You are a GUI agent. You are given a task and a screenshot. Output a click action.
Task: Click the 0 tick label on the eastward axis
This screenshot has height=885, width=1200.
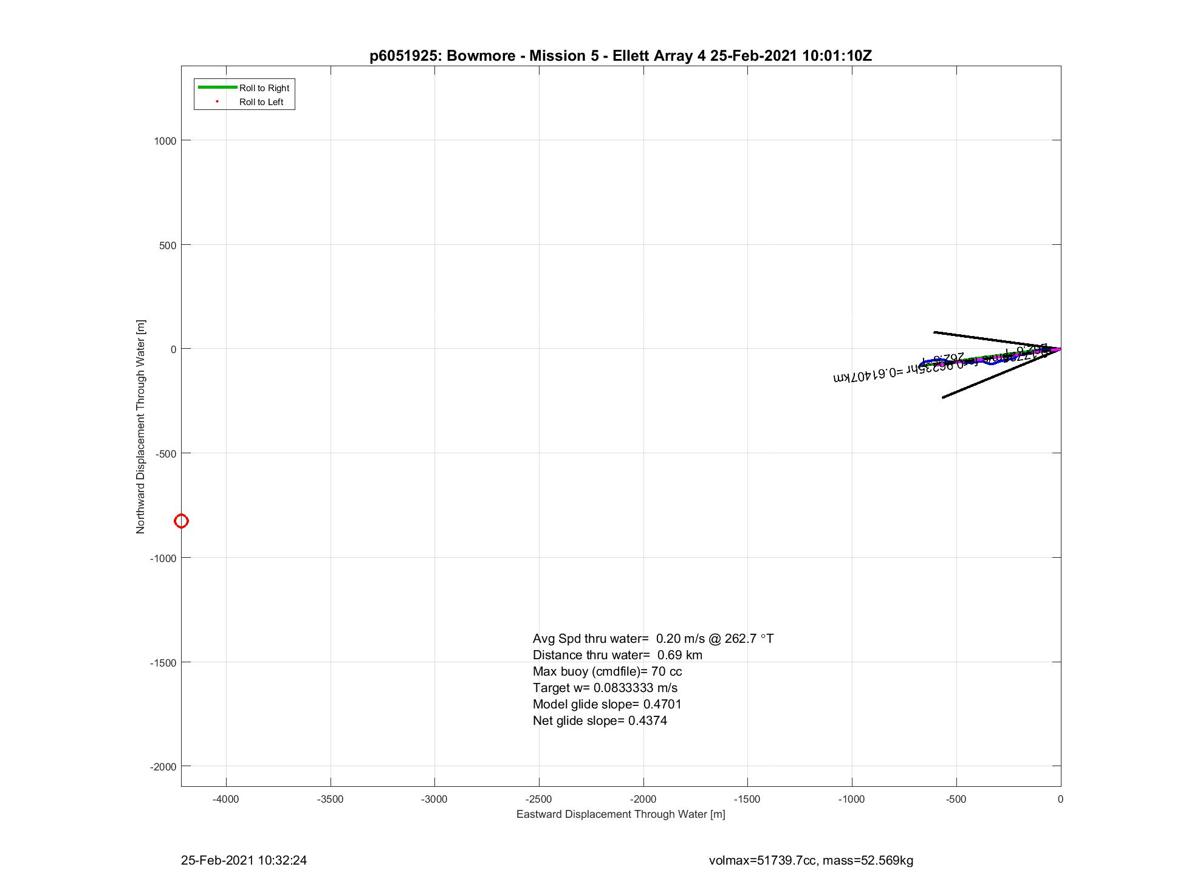coord(1060,799)
